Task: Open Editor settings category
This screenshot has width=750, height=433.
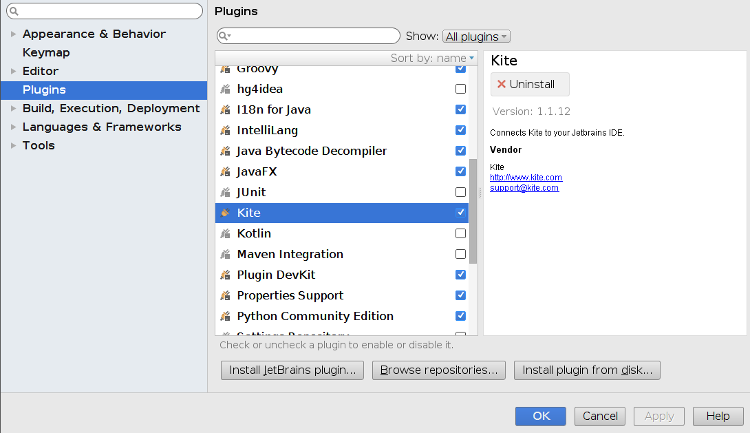Action: point(40,71)
